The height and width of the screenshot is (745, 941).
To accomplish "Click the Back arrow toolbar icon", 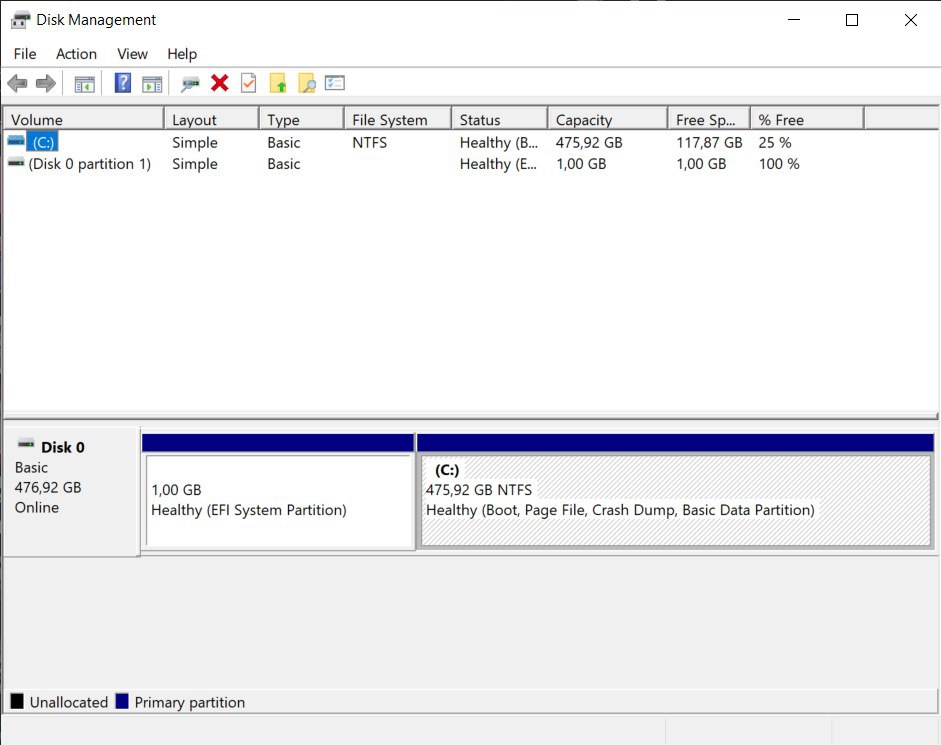I will 17,83.
